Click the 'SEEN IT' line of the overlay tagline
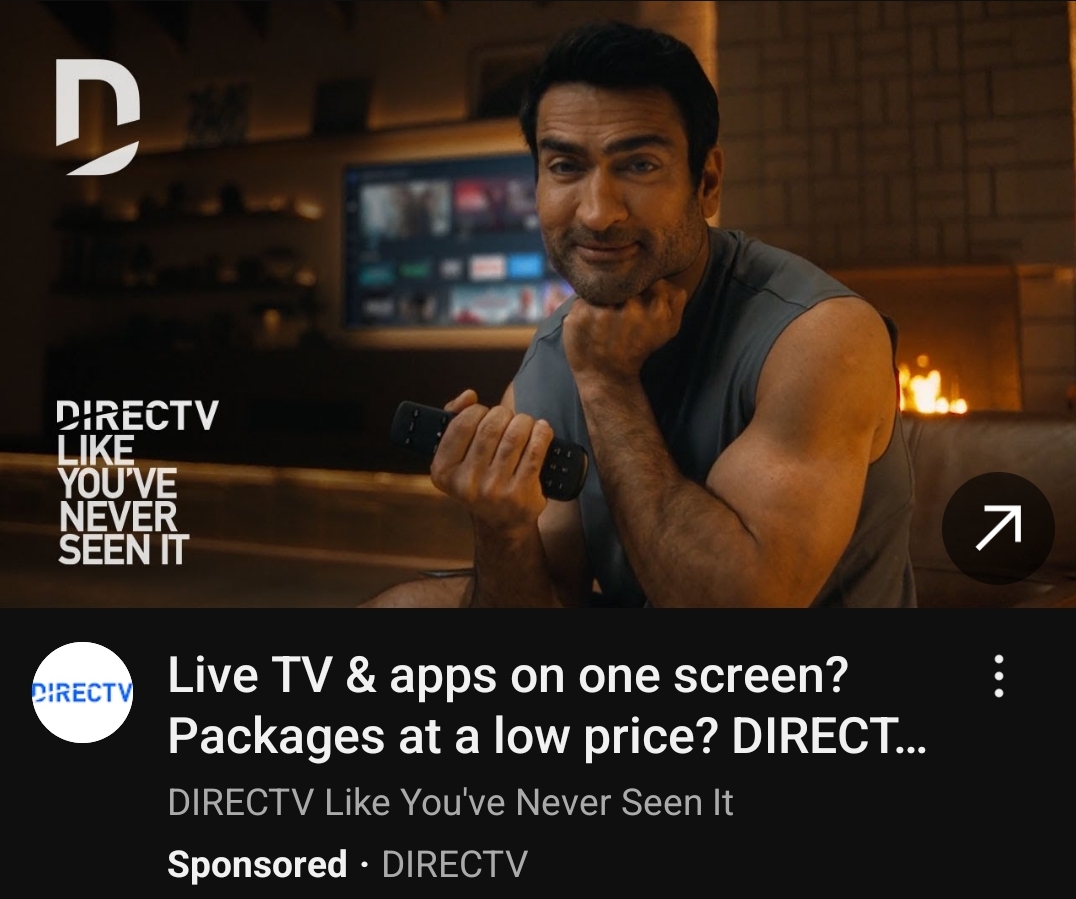 [124, 550]
